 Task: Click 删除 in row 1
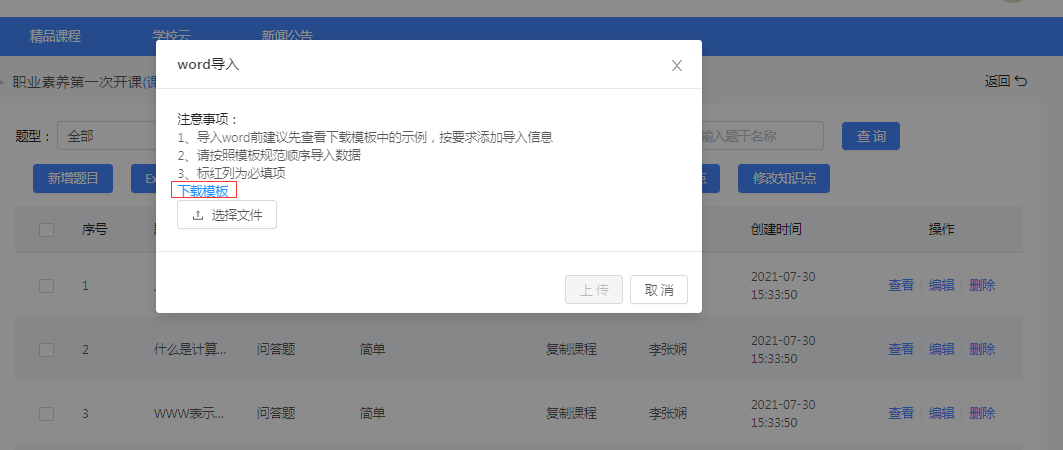(982, 285)
